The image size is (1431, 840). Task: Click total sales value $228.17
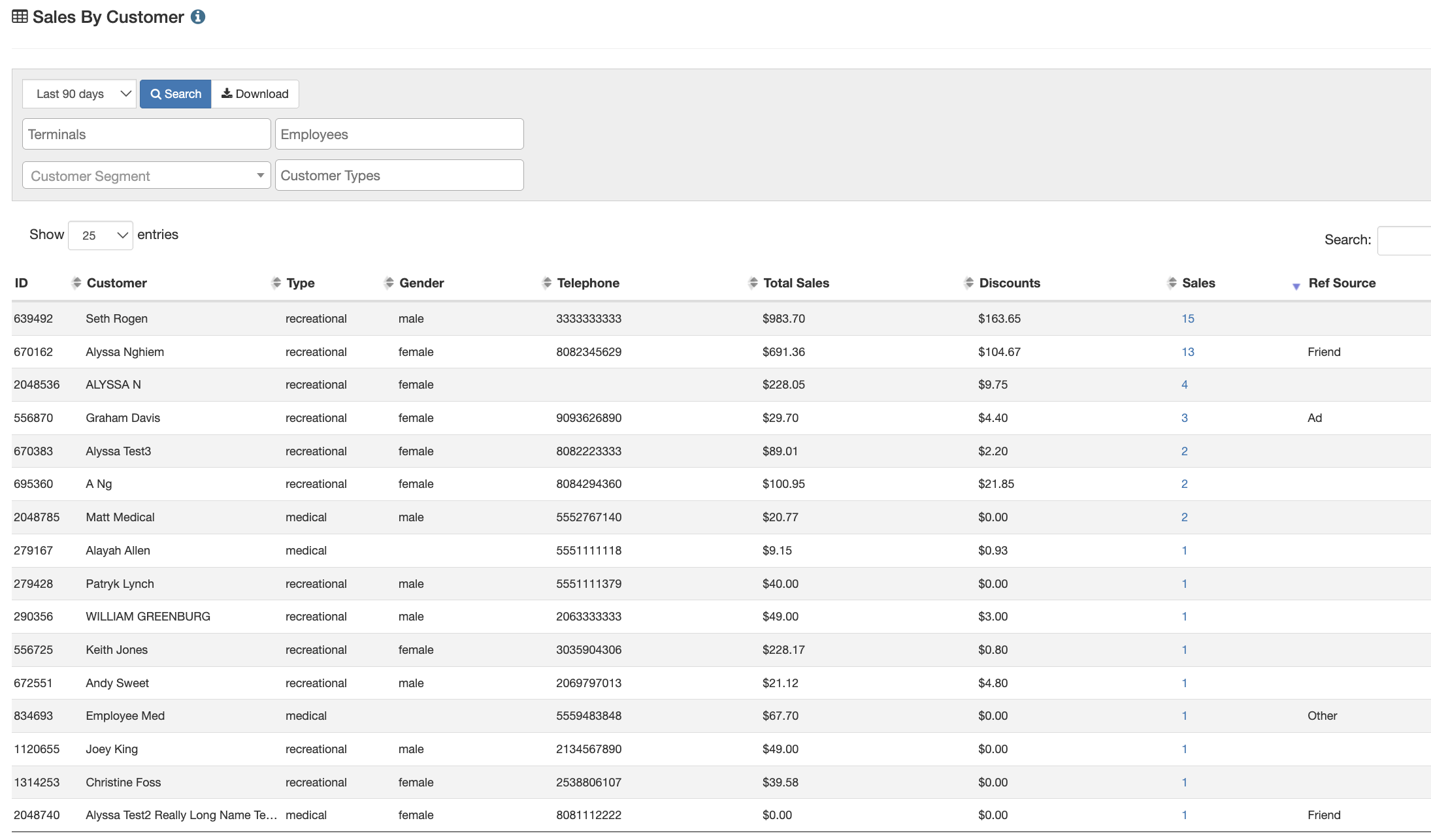pos(783,650)
